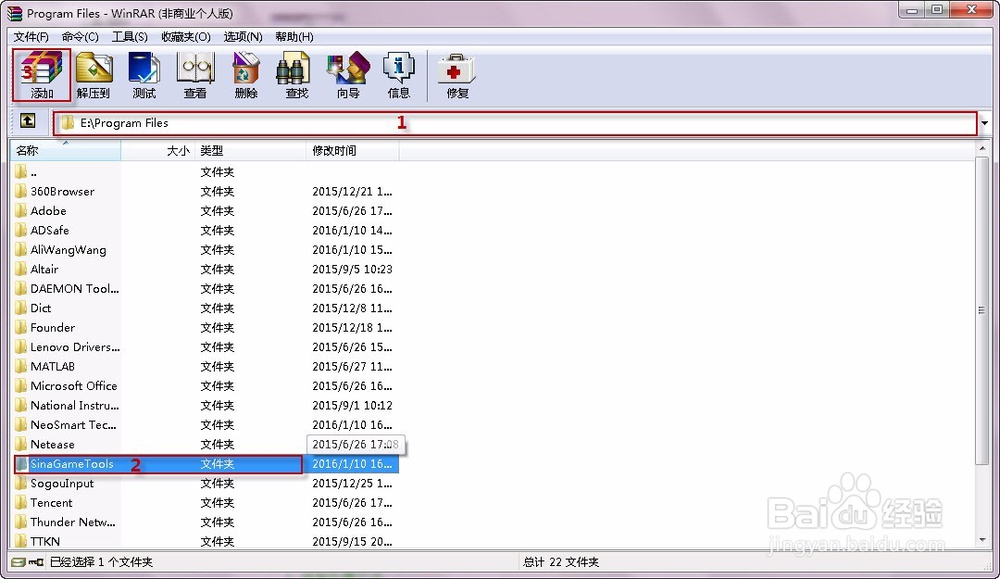Viewport: 1000px width, 579px height.
Task: Click the Test (测试) toolbar icon
Action: click(144, 75)
